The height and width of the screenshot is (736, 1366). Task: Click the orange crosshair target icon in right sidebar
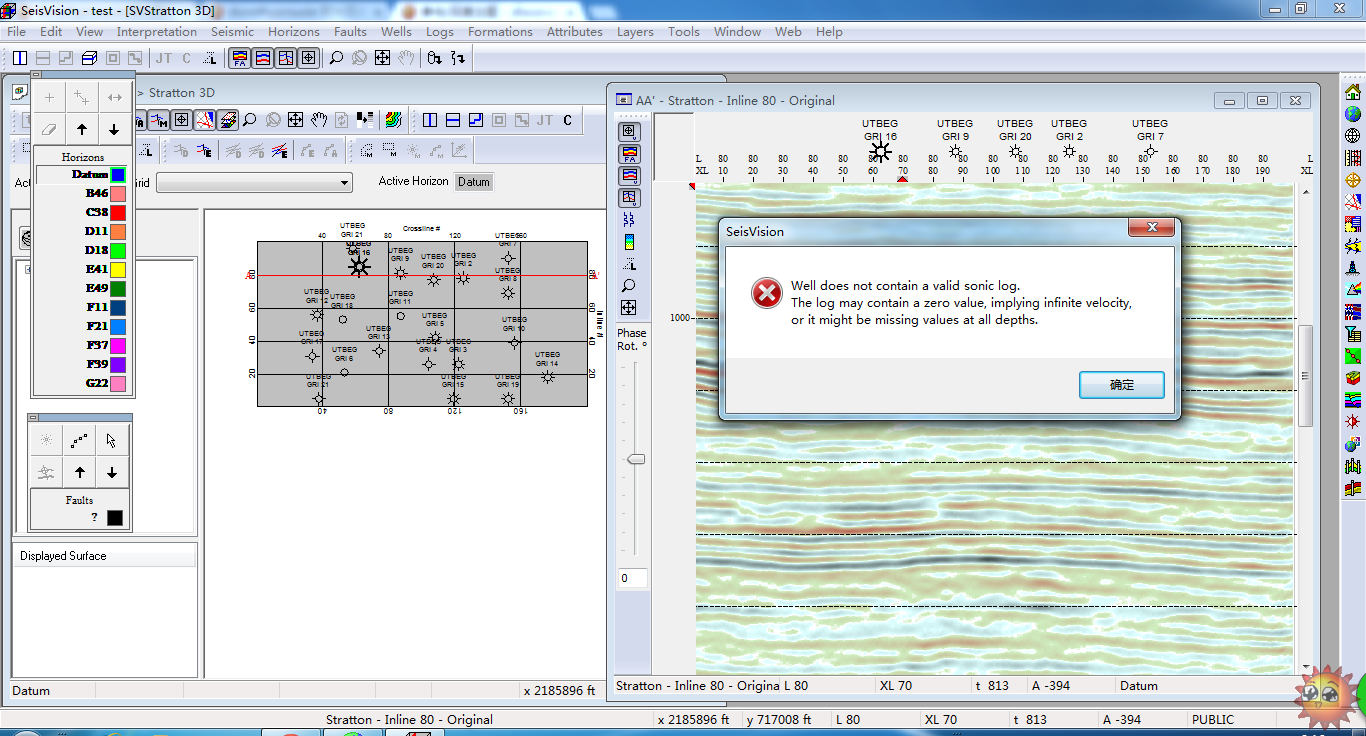(1353, 180)
